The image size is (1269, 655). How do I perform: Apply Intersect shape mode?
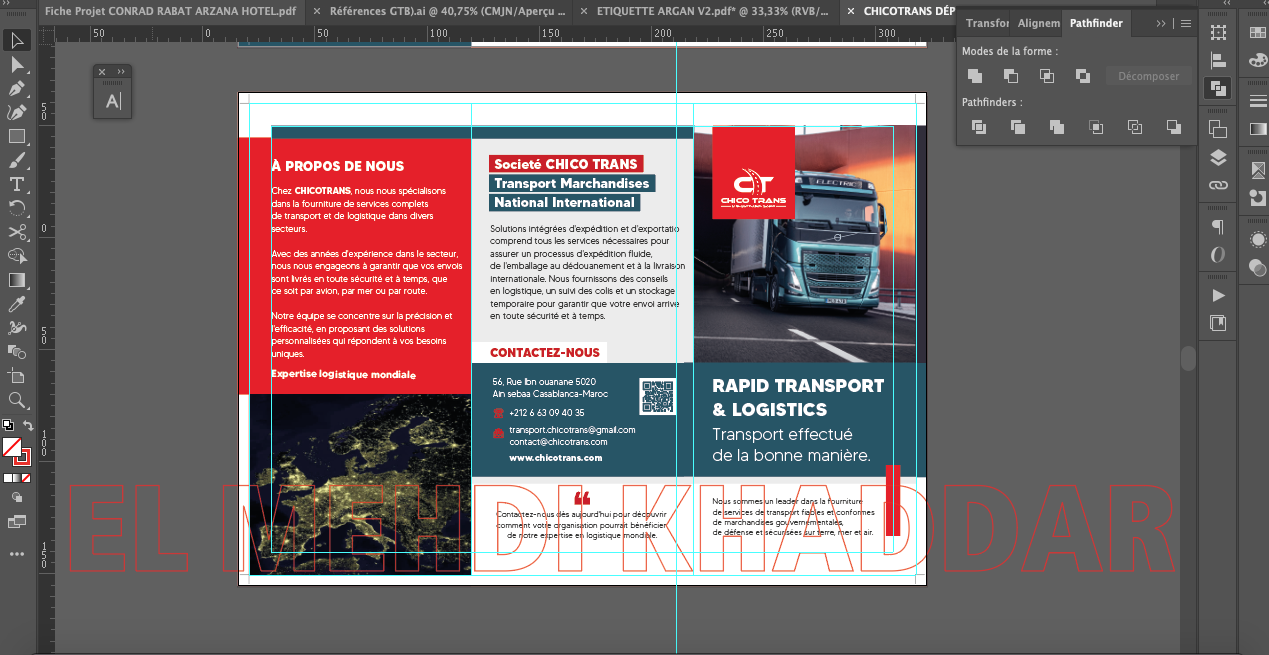point(1047,76)
